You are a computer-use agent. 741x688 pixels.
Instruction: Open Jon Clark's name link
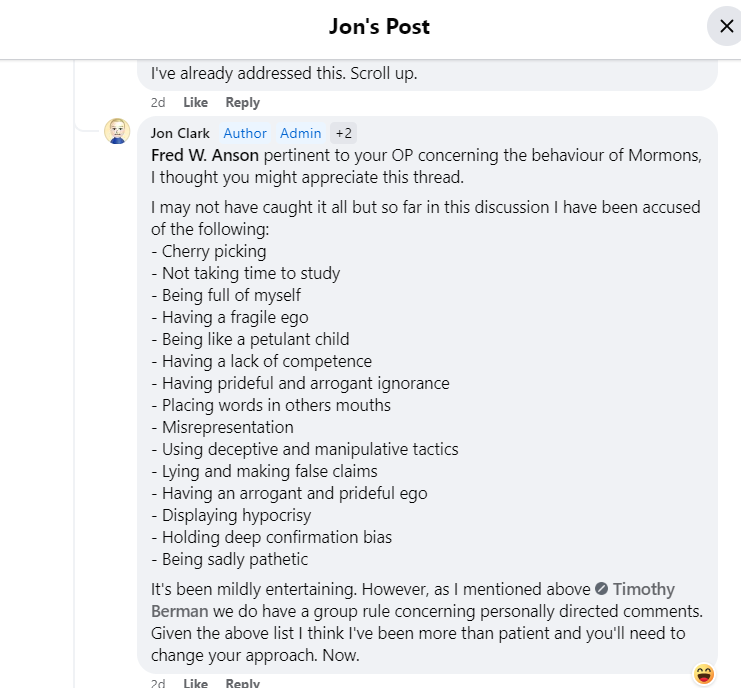[x=180, y=133]
